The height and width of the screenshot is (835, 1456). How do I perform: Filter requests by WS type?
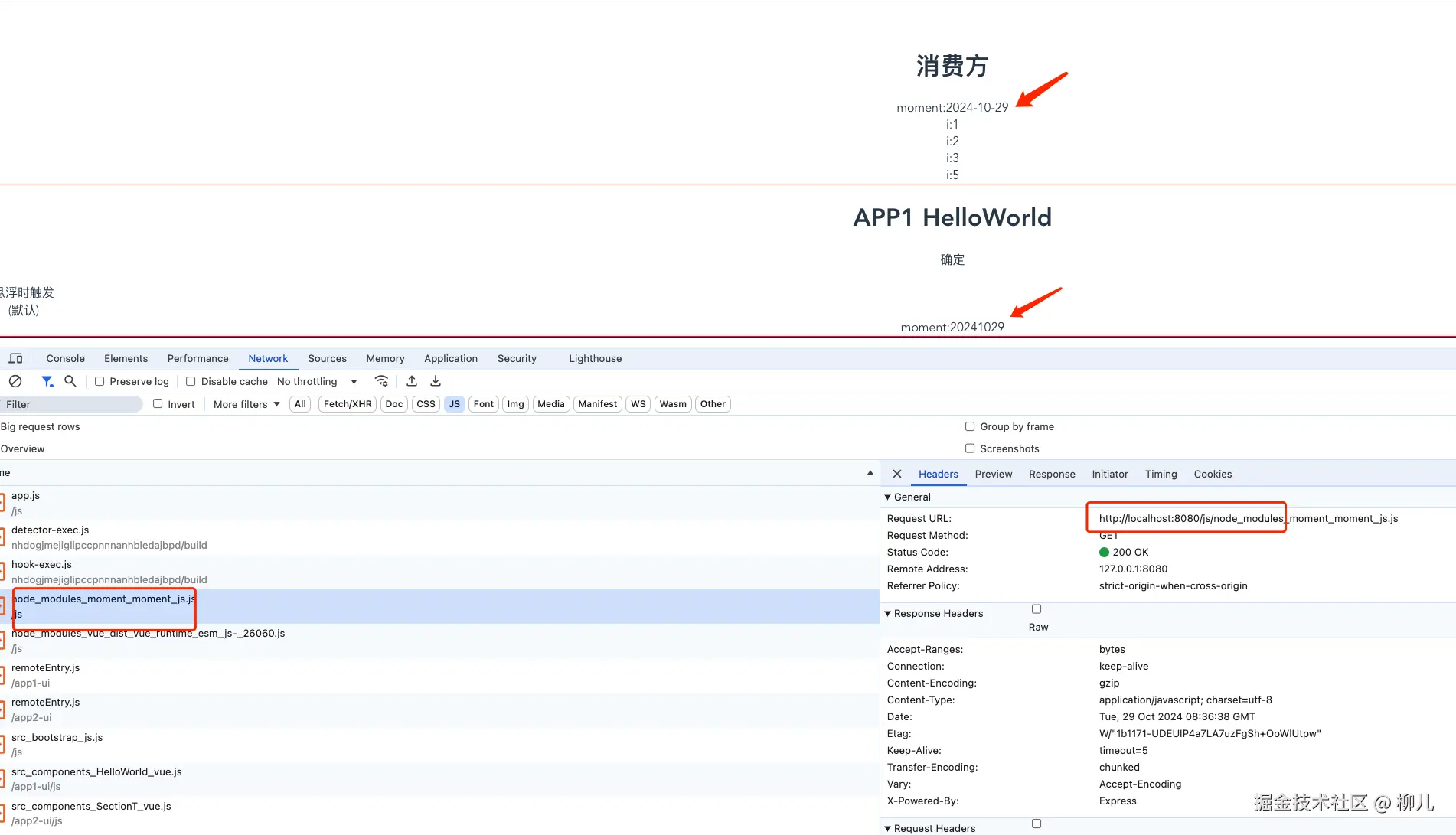coord(638,404)
